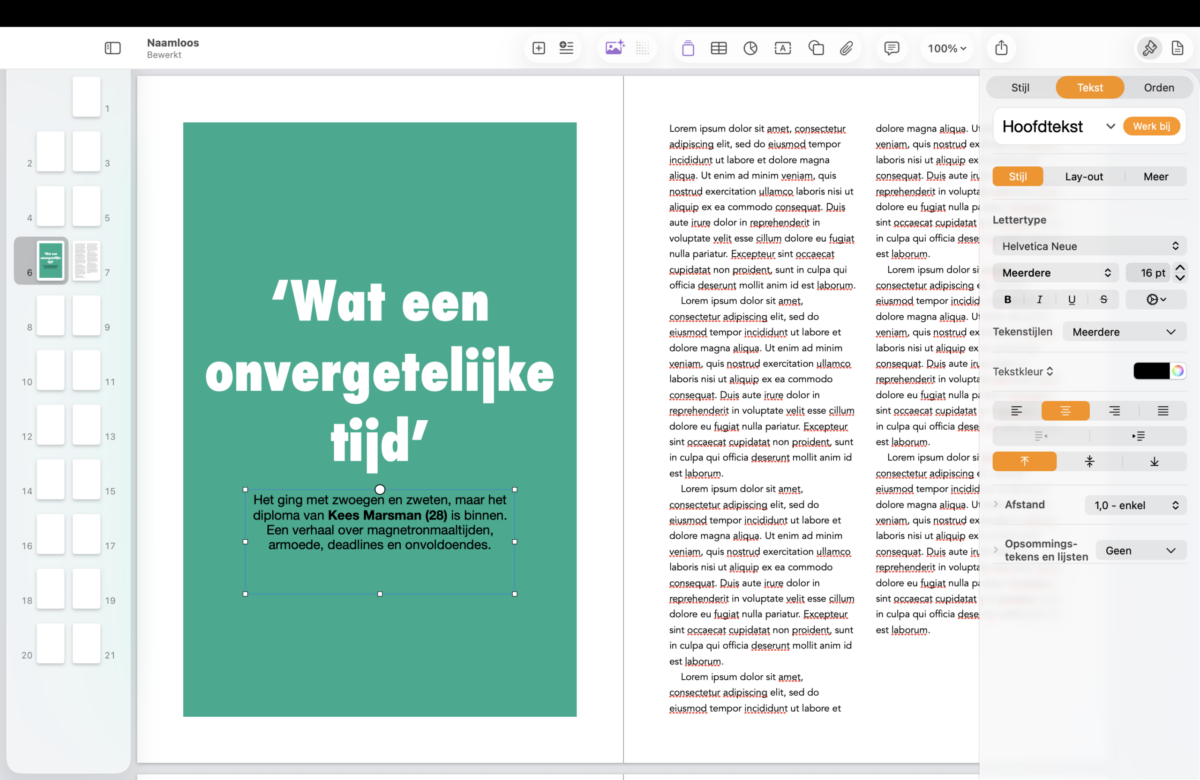This screenshot has width=1200, height=780.
Task: Toggle strikethrough formatting
Action: [x=1104, y=299]
